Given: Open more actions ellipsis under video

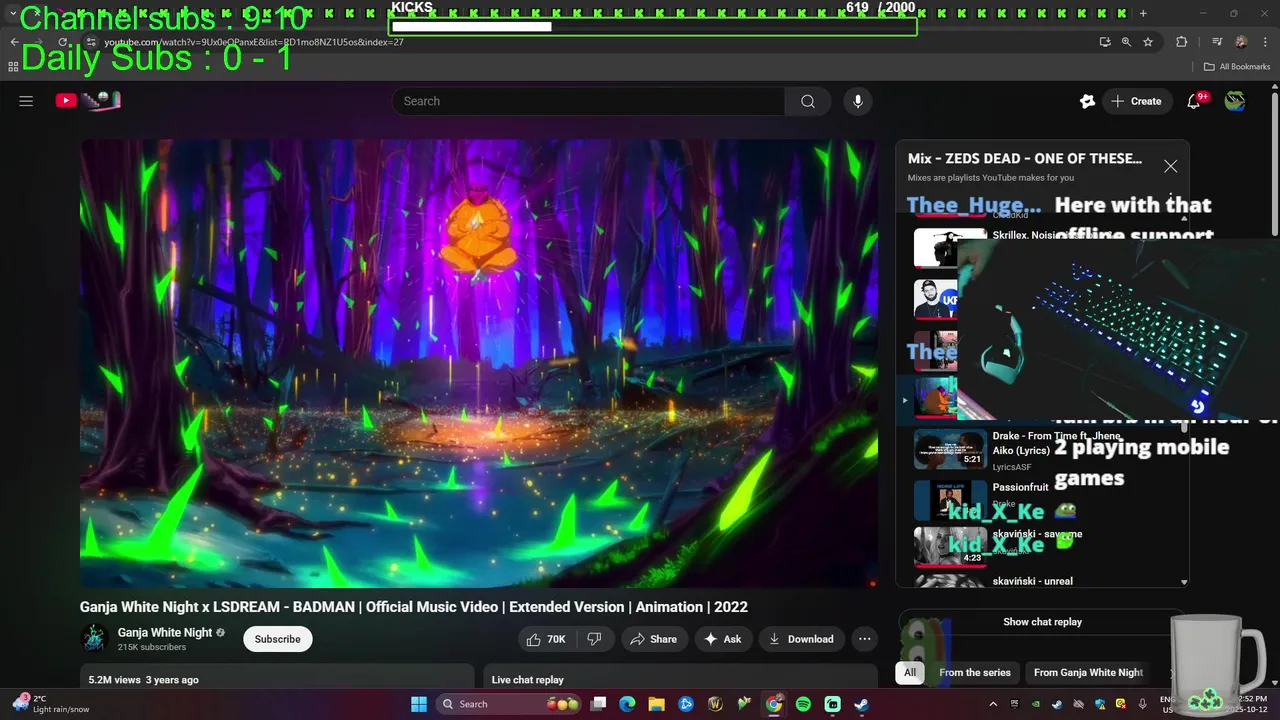Looking at the screenshot, I should pyautogui.click(x=865, y=639).
